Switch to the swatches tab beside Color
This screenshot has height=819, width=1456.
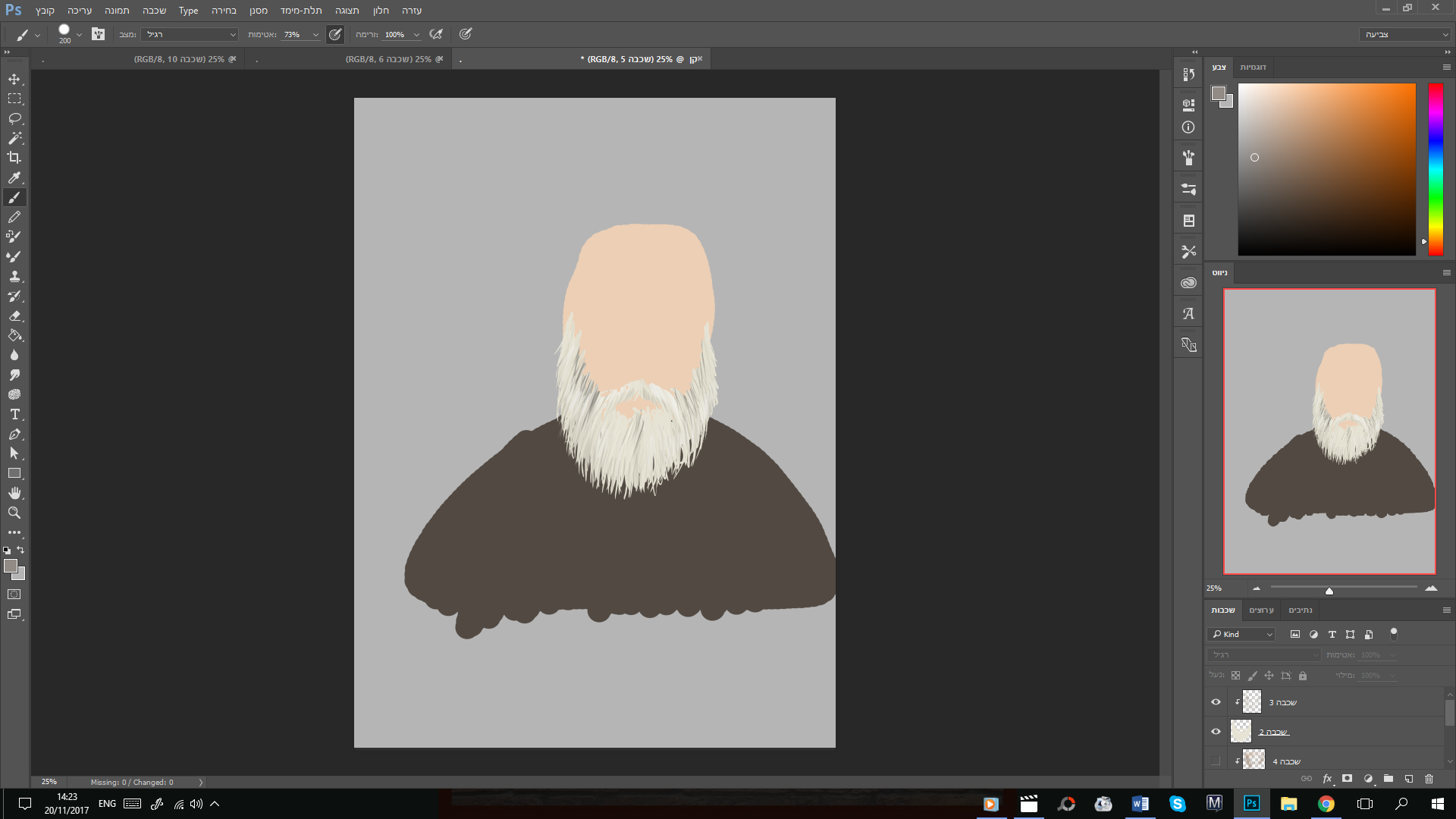click(x=1253, y=67)
